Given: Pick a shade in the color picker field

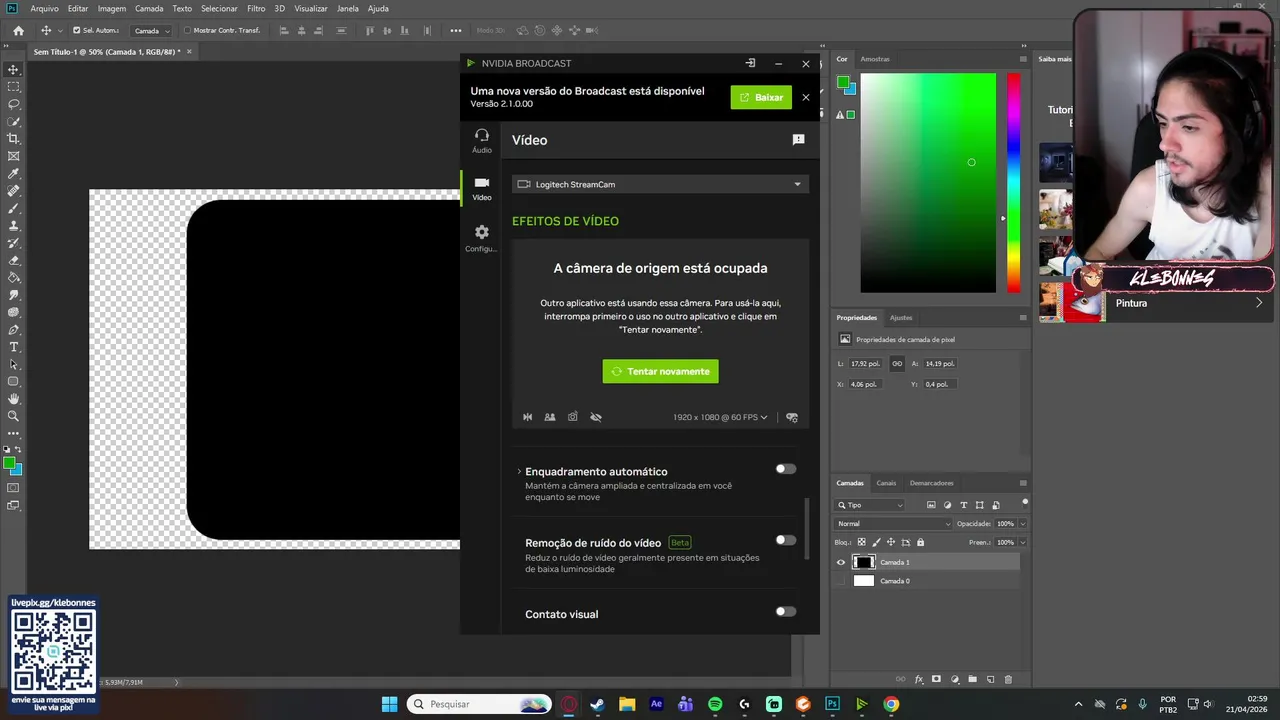Looking at the screenshot, I should pos(928,182).
